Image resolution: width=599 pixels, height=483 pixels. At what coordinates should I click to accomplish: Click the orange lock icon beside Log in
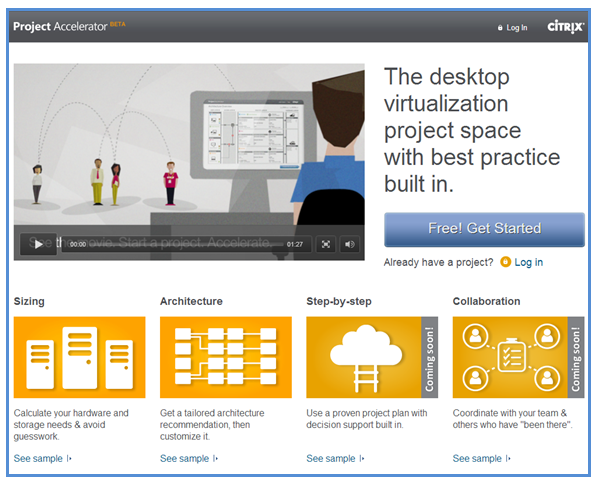click(505, 262)
